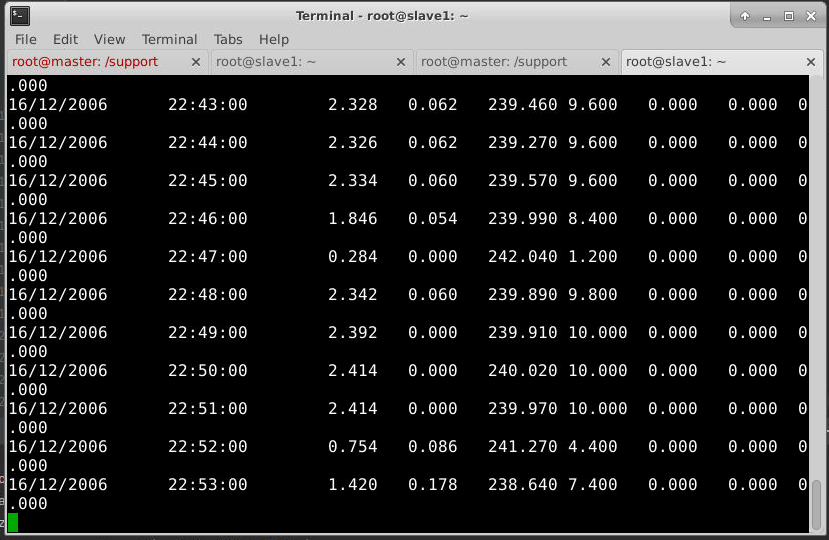The image size is (829, 540).
Task: Click the terminal vertical scrollbar handle
Action: pos(817,503)
